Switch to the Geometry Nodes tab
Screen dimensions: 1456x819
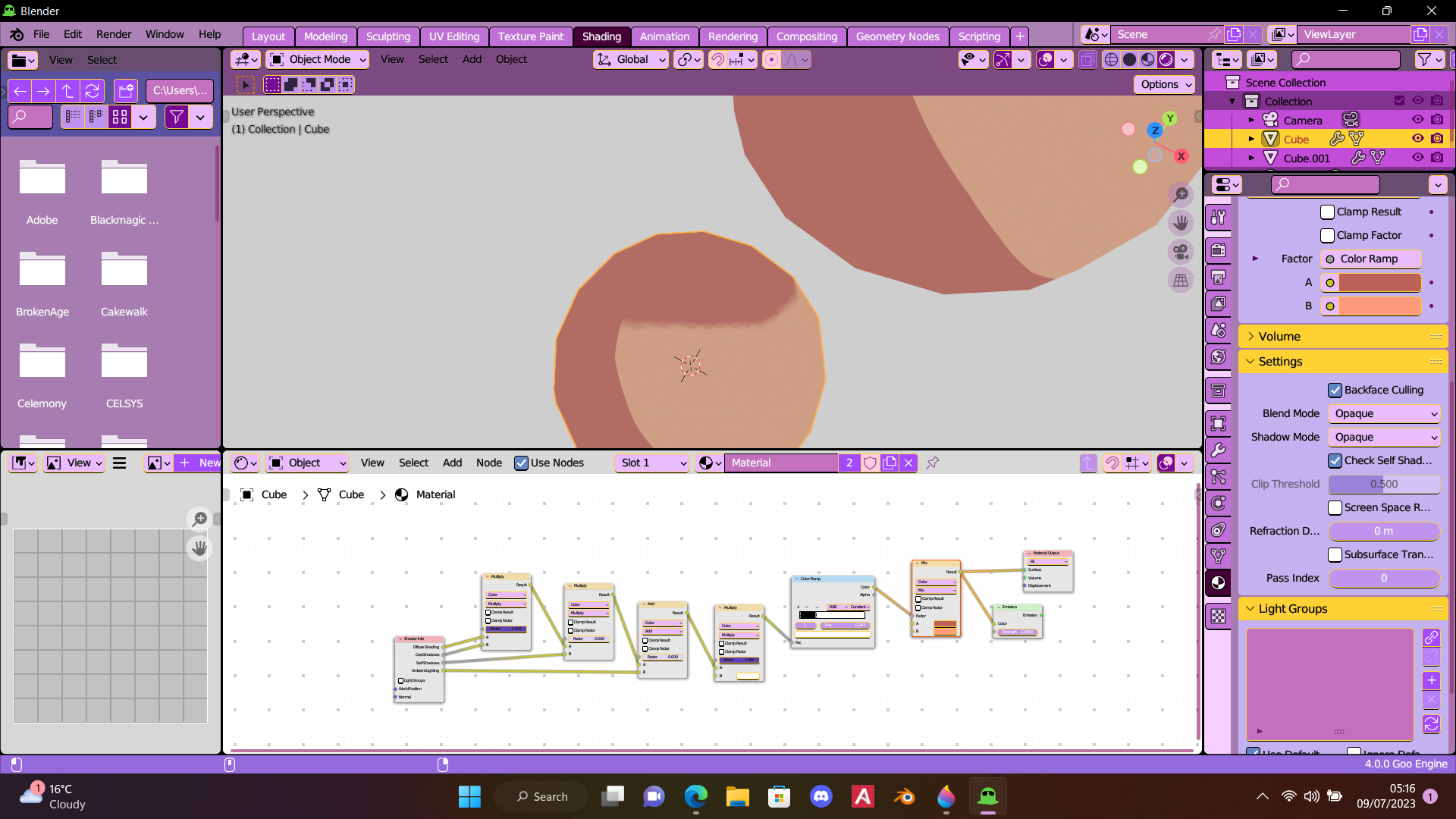(897, 36)
